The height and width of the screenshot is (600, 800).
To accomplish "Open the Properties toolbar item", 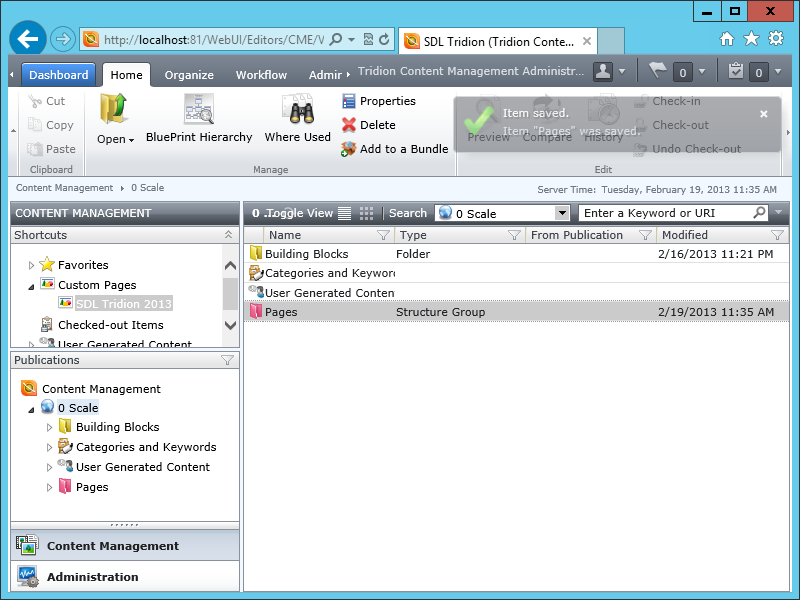I will (x=378, y=101).
